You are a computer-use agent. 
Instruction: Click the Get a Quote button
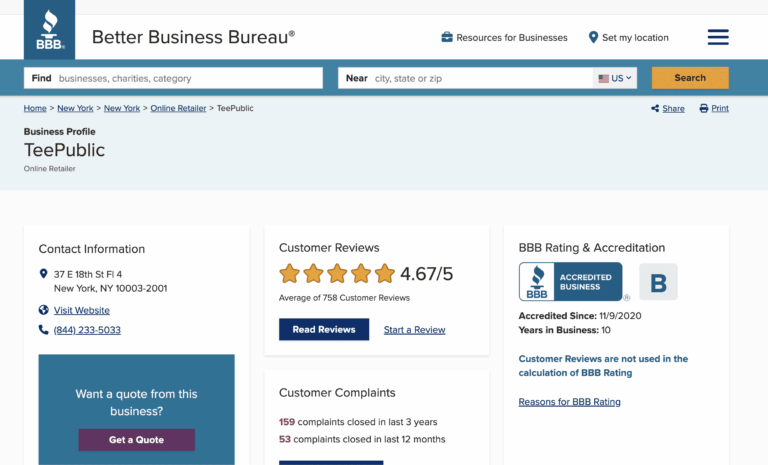point(137,440)
